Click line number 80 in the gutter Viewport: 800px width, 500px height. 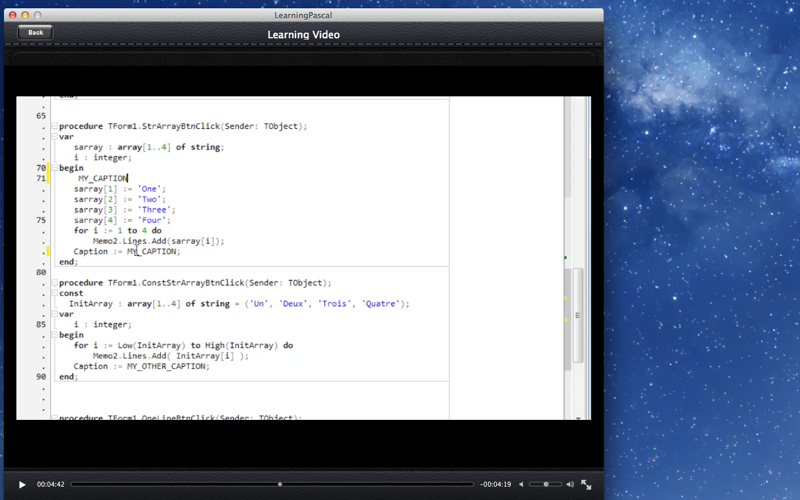point(41,272)
